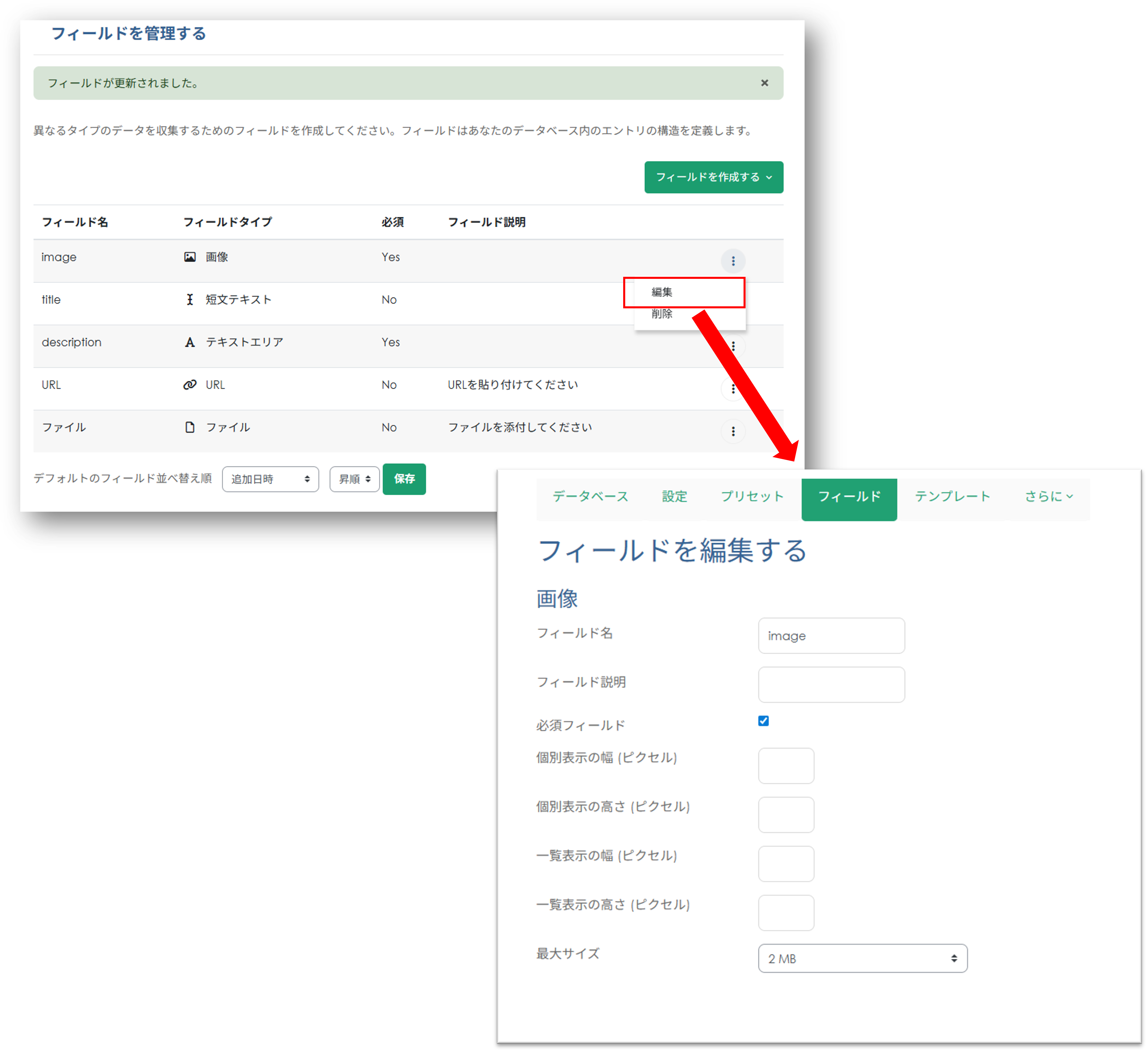The height and width of the screenshot is (1052, 1148).
Task: Click the image field type icon
Action: tap(190, 257)
